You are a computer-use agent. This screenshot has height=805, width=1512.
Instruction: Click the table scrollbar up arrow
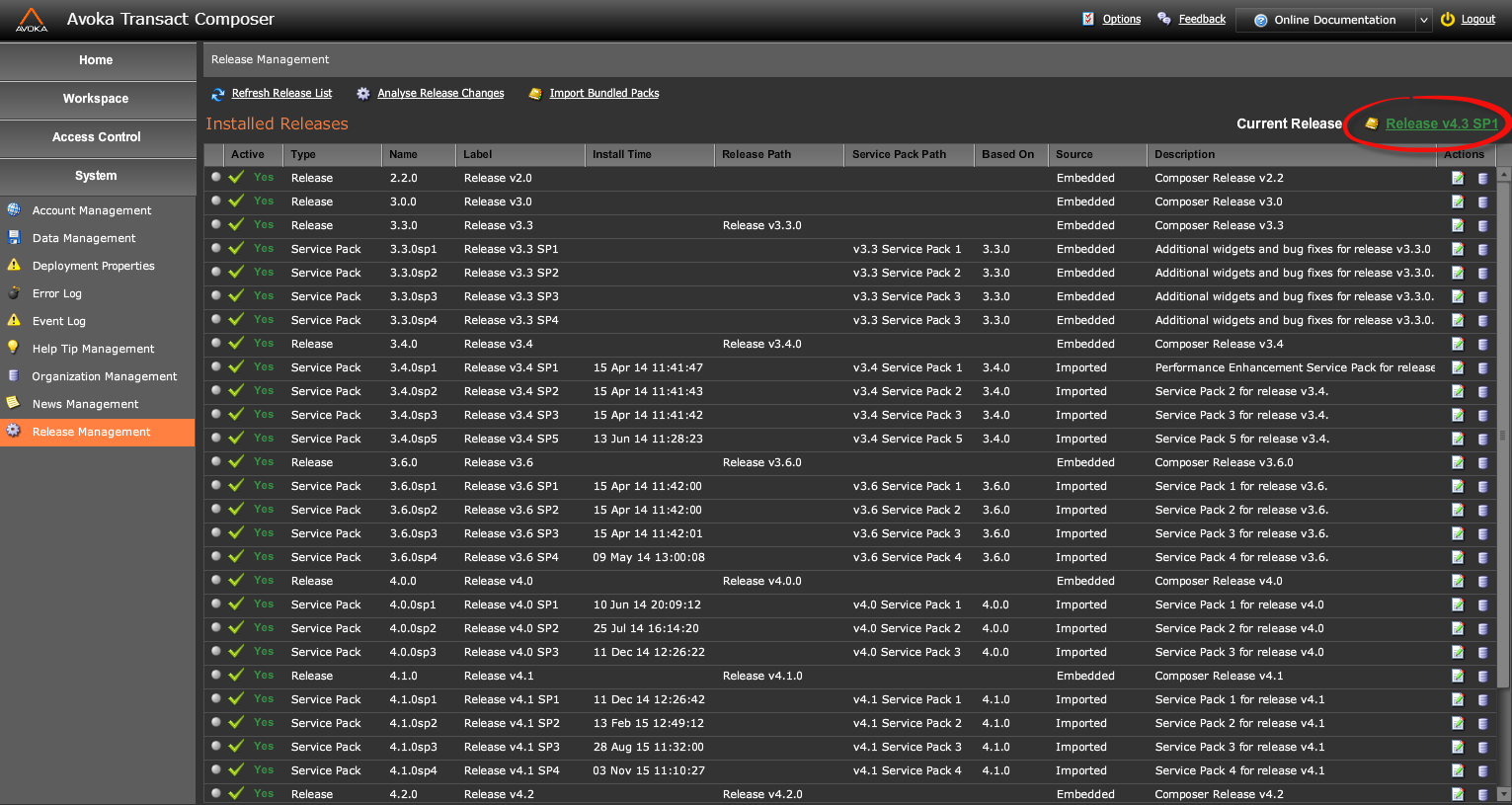1504,174
